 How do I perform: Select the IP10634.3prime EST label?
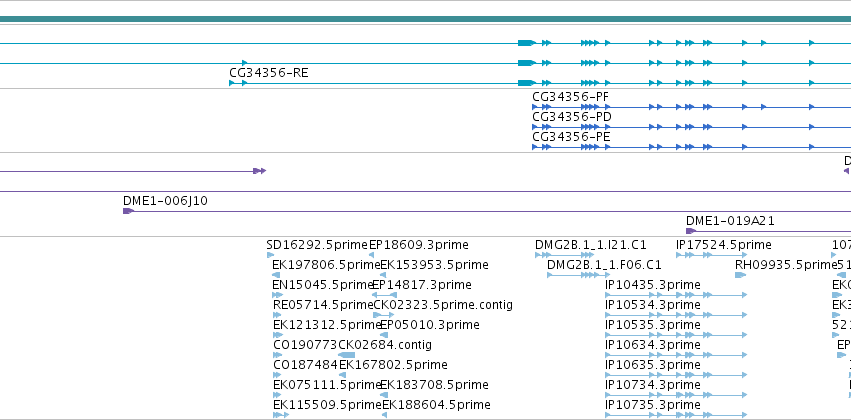[652, 345]
